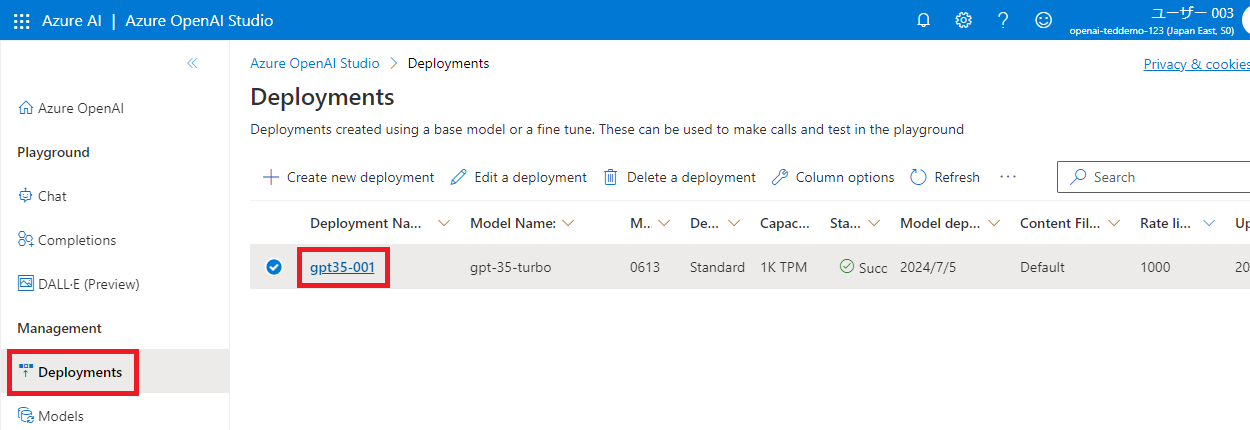
Task: Click the 1K TPM capacity cell
Action: 785,267
